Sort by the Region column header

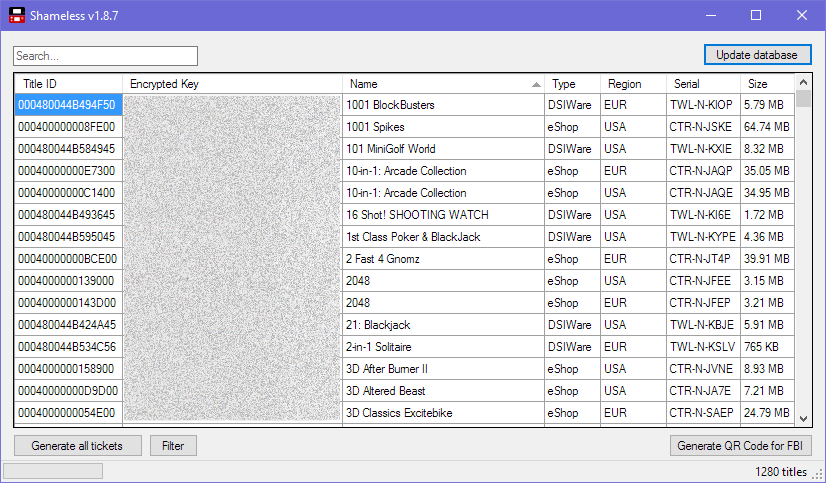[x=633, y=84]
